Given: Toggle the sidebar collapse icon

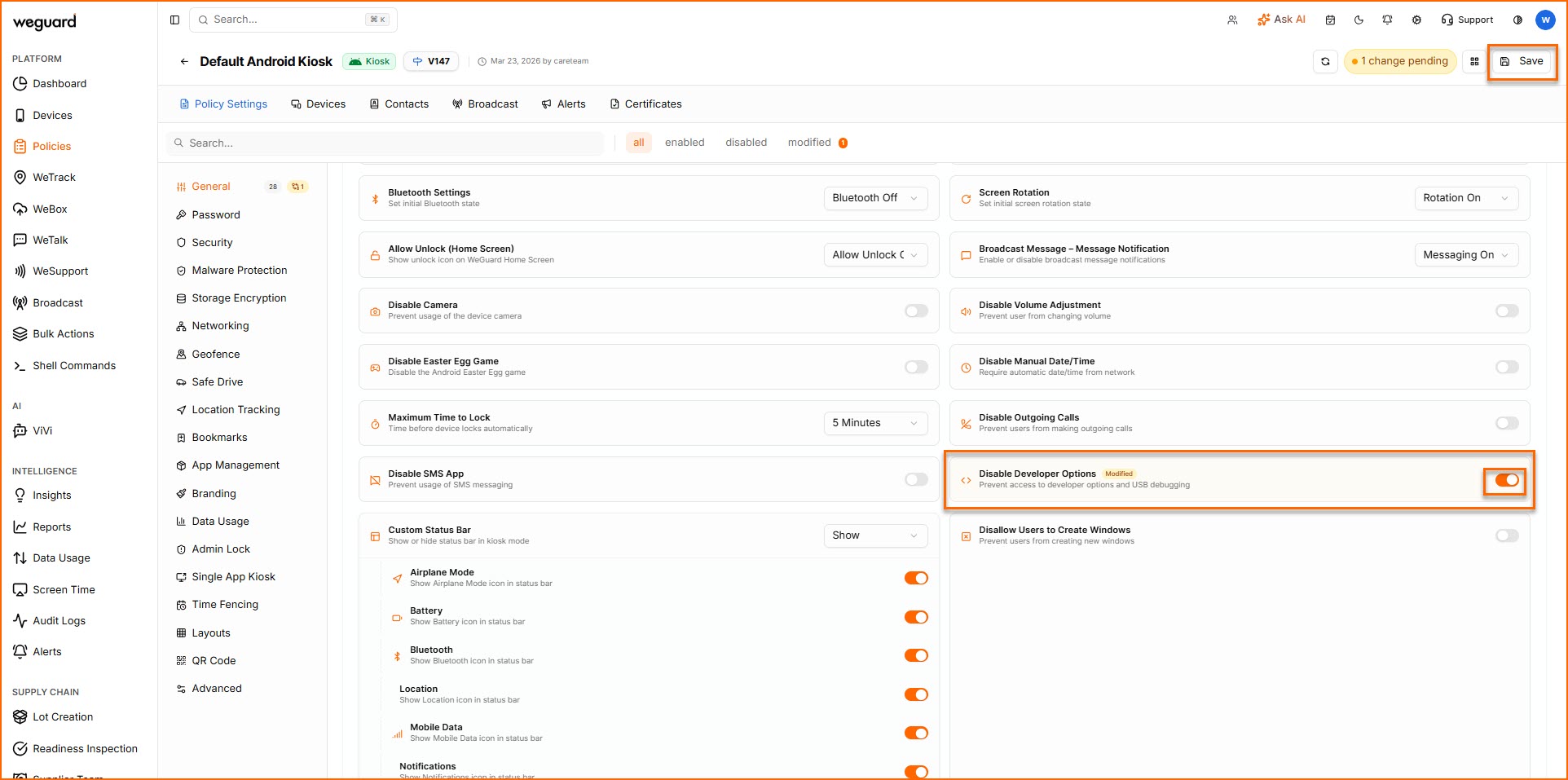Looking at the screenshot, I should pos(174,20).
